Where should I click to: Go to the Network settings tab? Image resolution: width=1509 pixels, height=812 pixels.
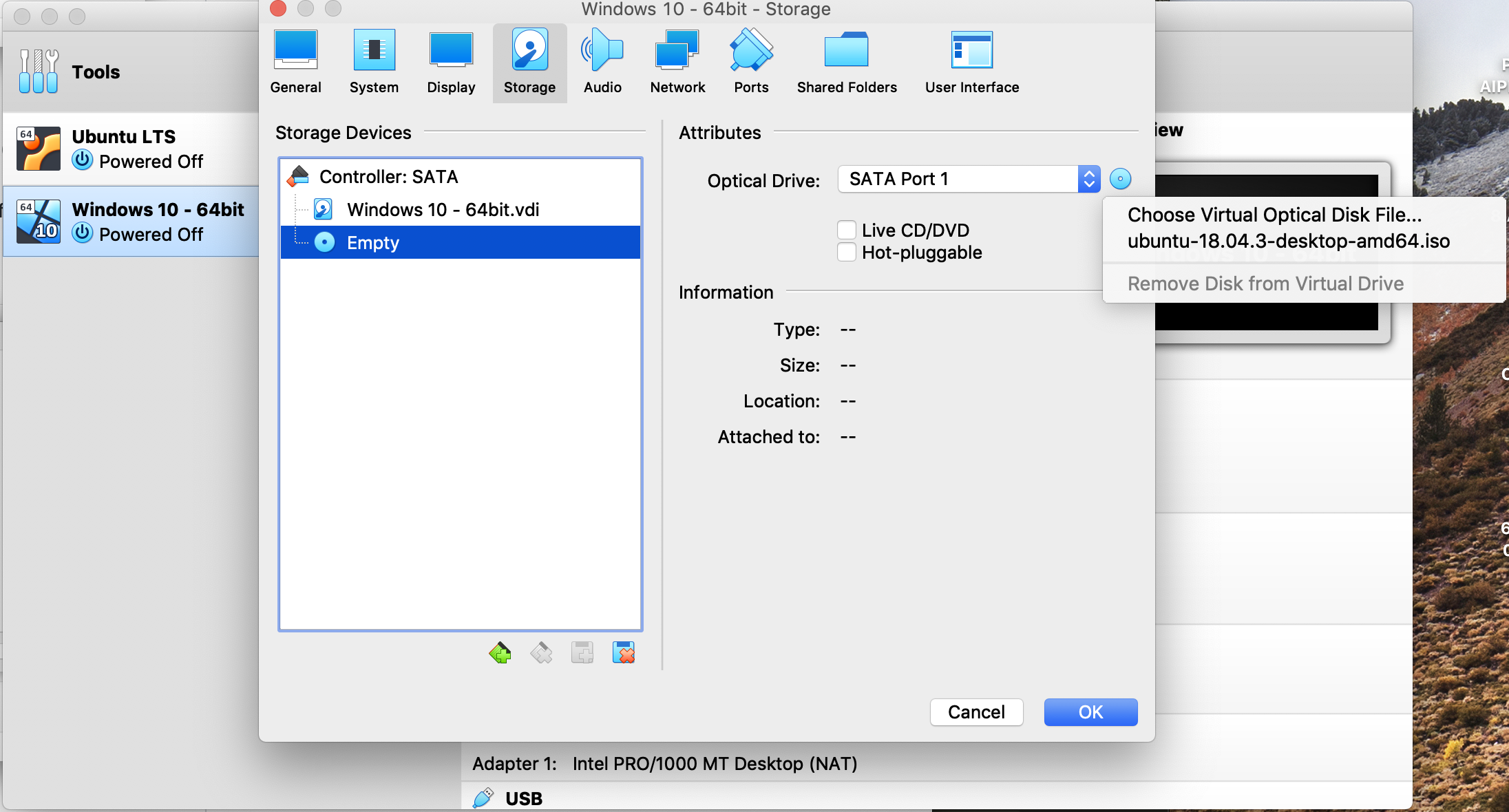point(677,63)
